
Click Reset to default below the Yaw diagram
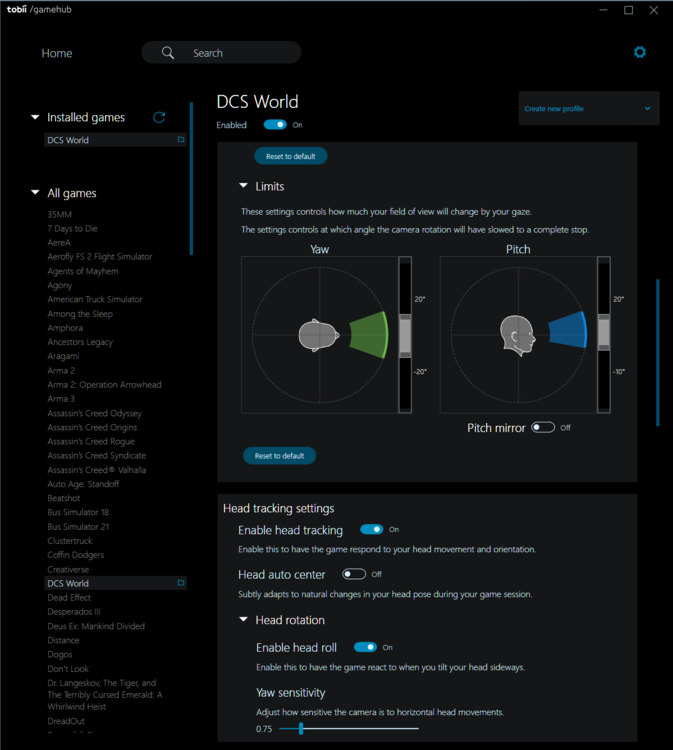(x=279, y=456)
